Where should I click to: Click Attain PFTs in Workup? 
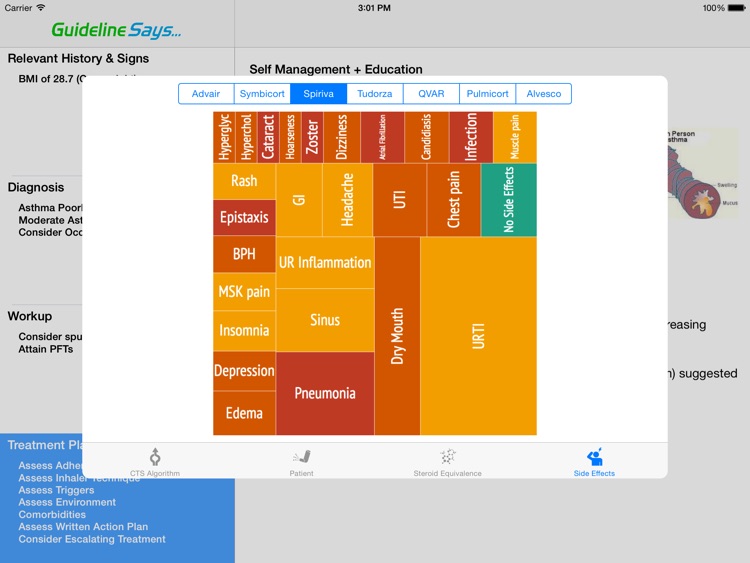(46, 349)
